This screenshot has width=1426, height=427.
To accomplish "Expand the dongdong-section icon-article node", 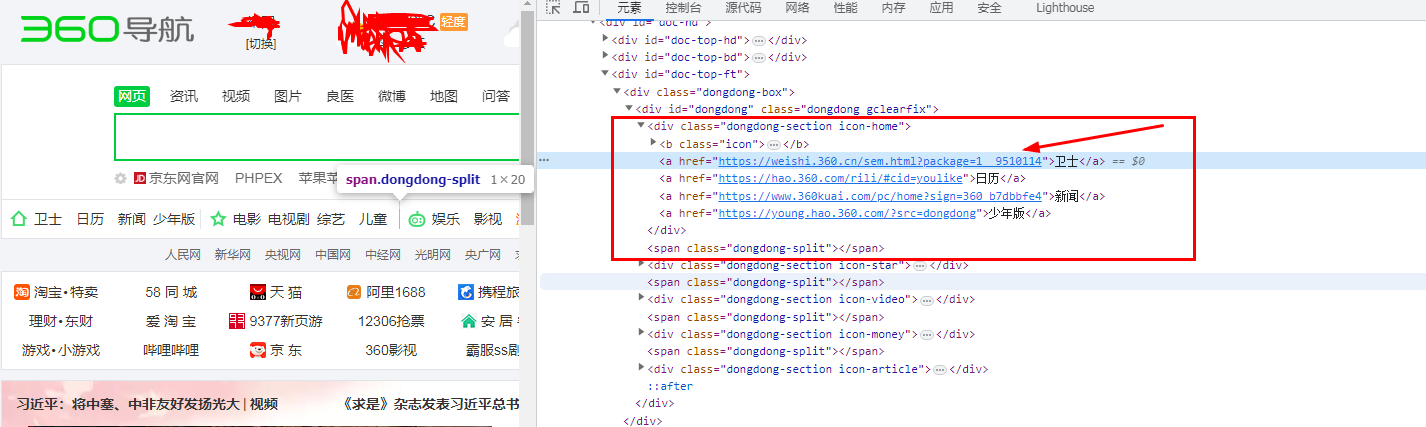I will [641, 369].
